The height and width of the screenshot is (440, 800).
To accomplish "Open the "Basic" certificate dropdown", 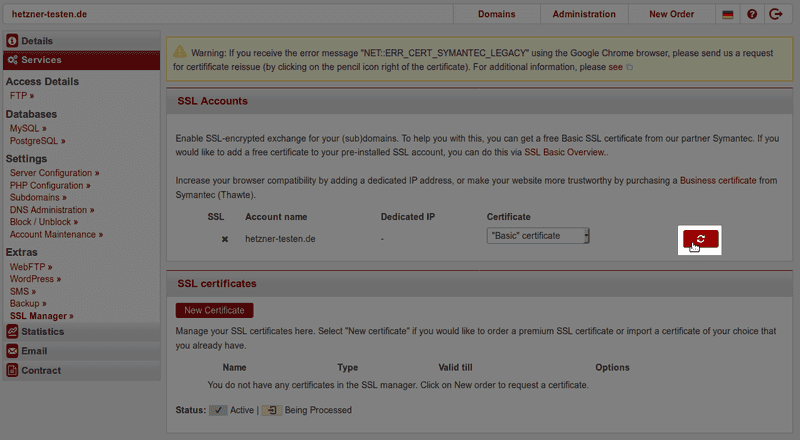I will 538,236.
